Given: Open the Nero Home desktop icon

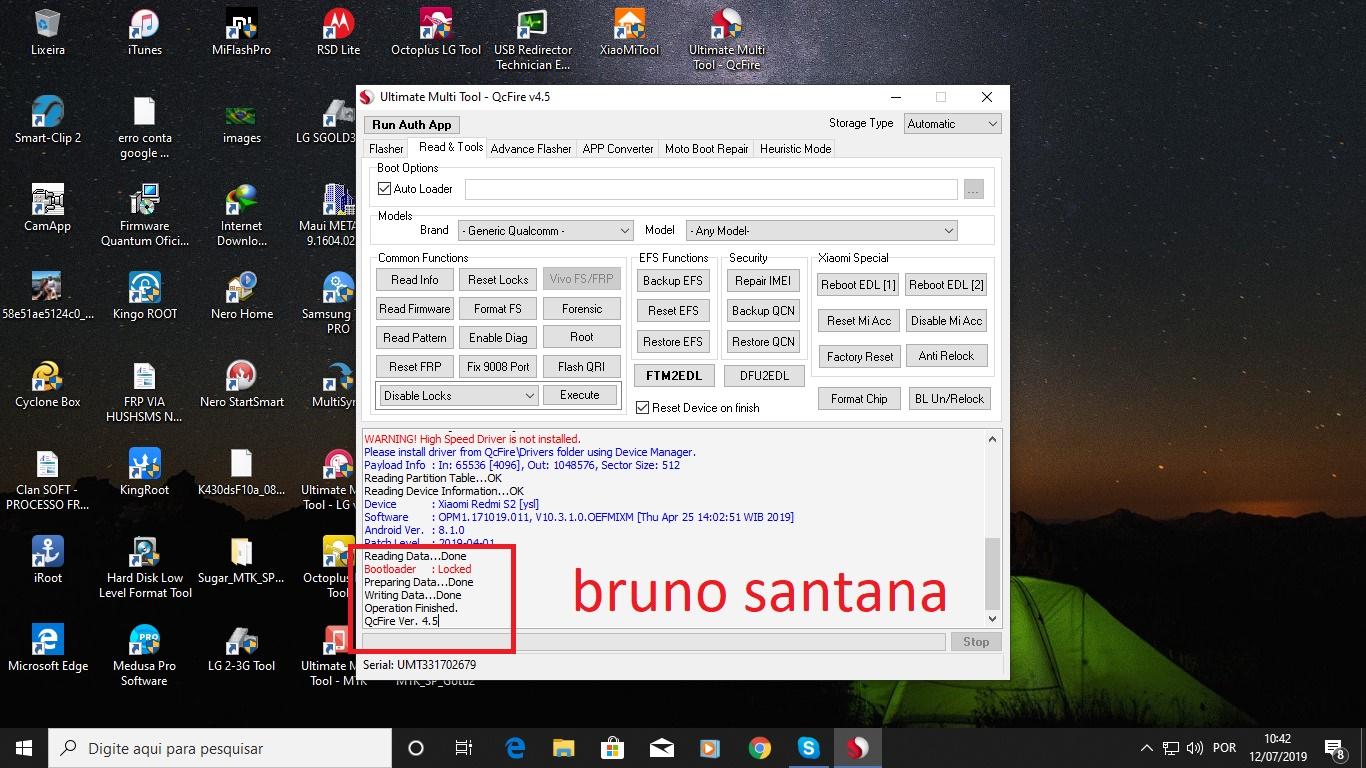Looking at the screenshot, I should [241, 296].
